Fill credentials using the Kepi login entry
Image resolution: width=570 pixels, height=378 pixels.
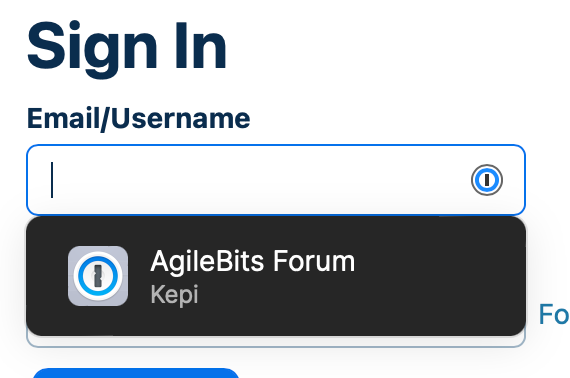click(x=276, y=276)
